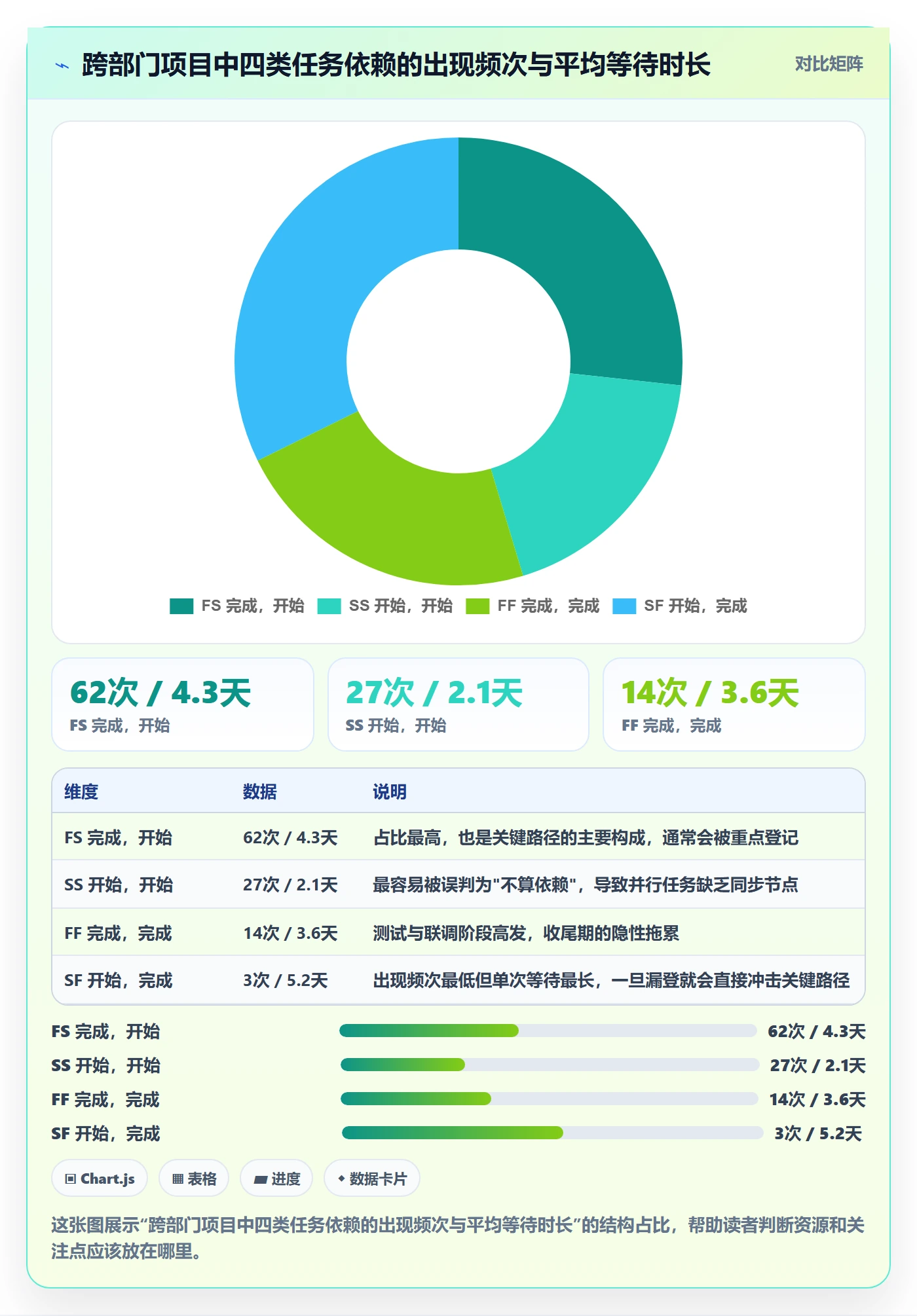Click the SF 开始，完成 progress bar
Viewport: 917px width, 1316px height.
(x=553, y=1133)
